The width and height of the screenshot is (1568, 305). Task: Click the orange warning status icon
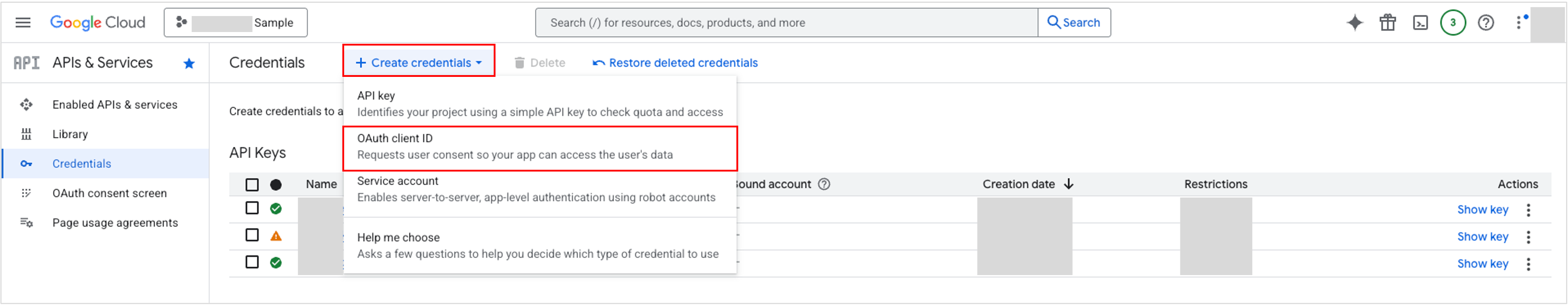[x=276, y=236]
